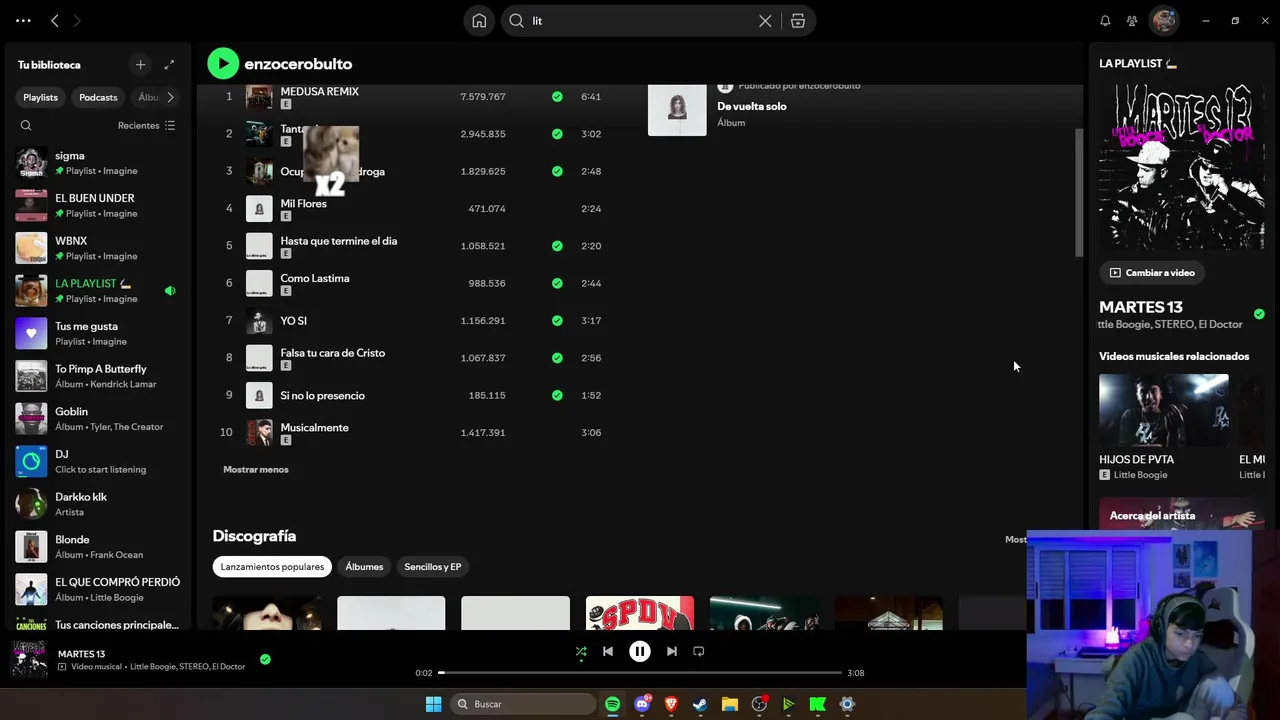Select the Podcasts filter chip
Viewport: 1280px width, 720px height.
point(98,97)
